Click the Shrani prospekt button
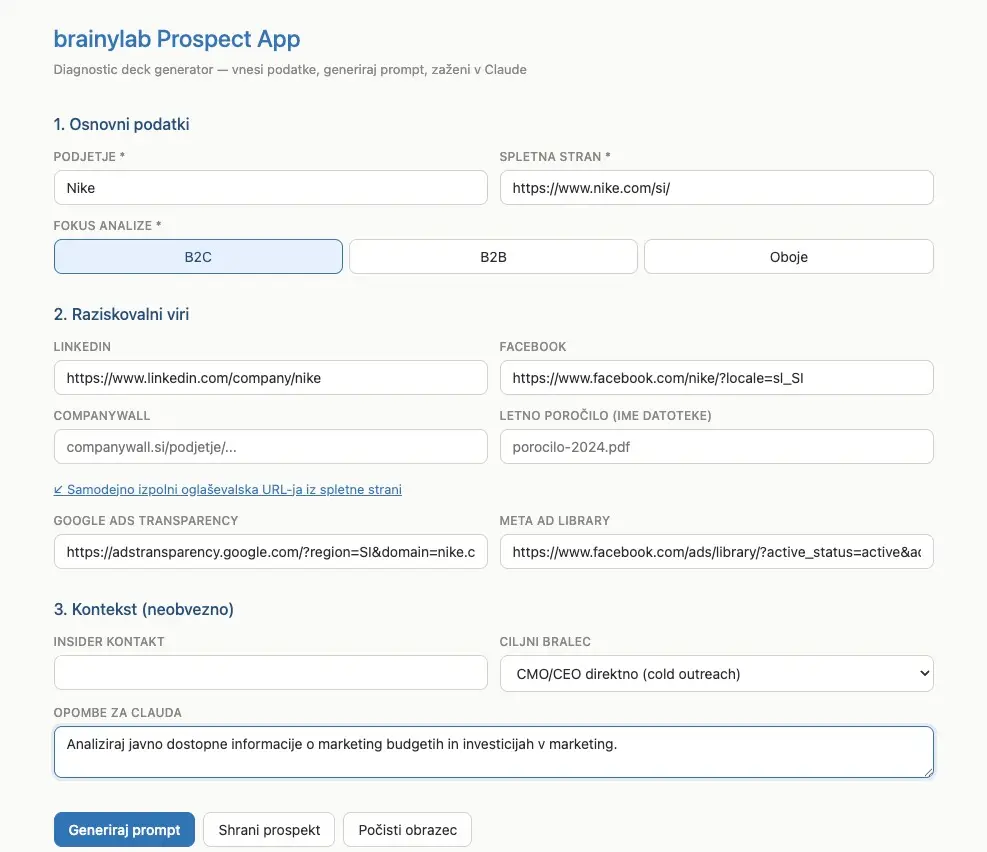 pos(268,829)
